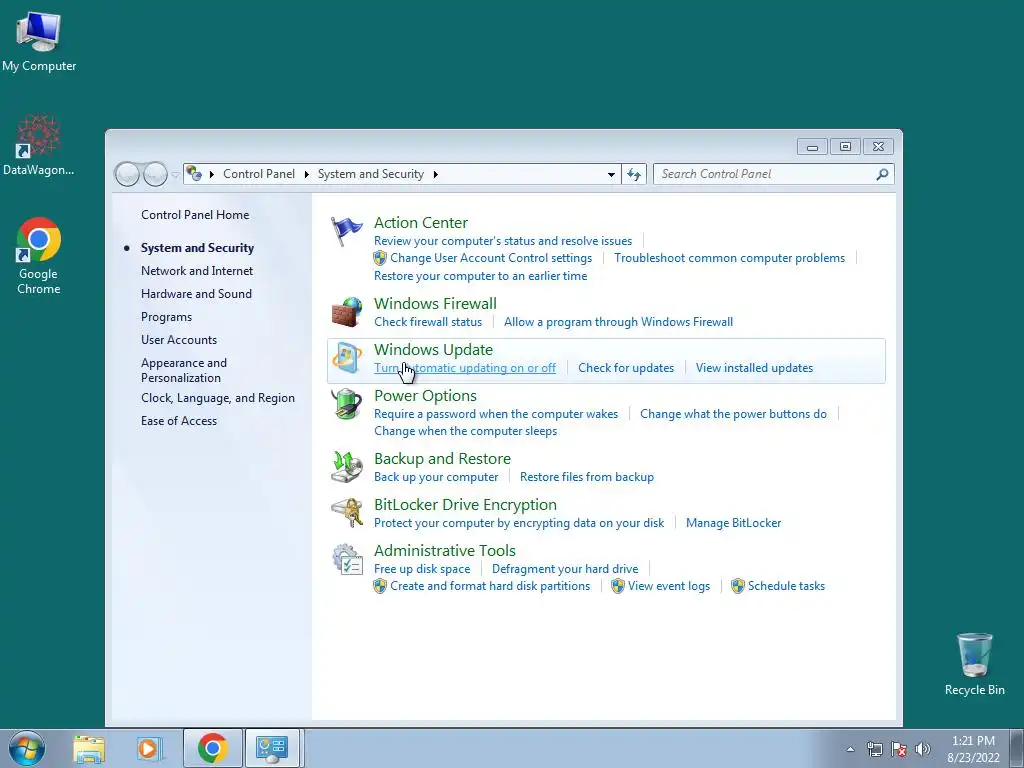
Task: Click Check firewall status
Action: pyautogui.click(x=428, y=322)
